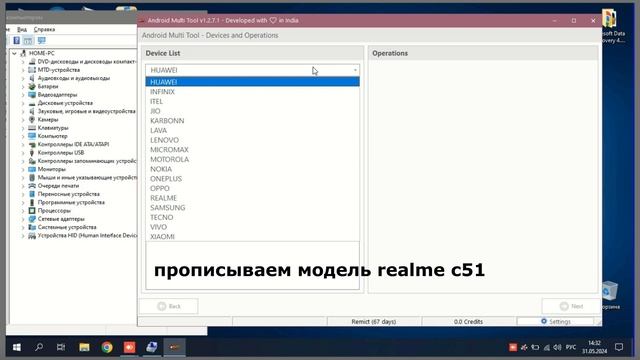Click the monitor scan toolbar icon in Device Manager
This screenshot has width=640, height=360.
coord(41,40)
